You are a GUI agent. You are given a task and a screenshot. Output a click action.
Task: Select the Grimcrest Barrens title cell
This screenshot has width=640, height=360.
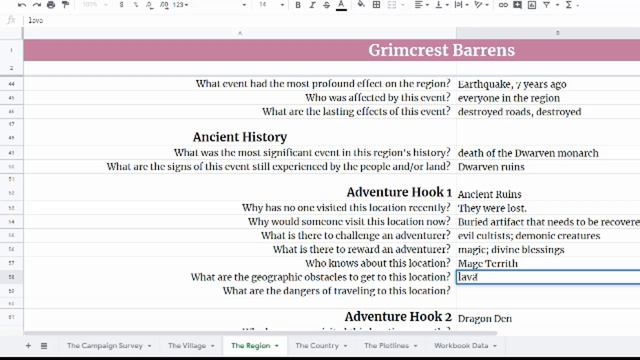331,50
